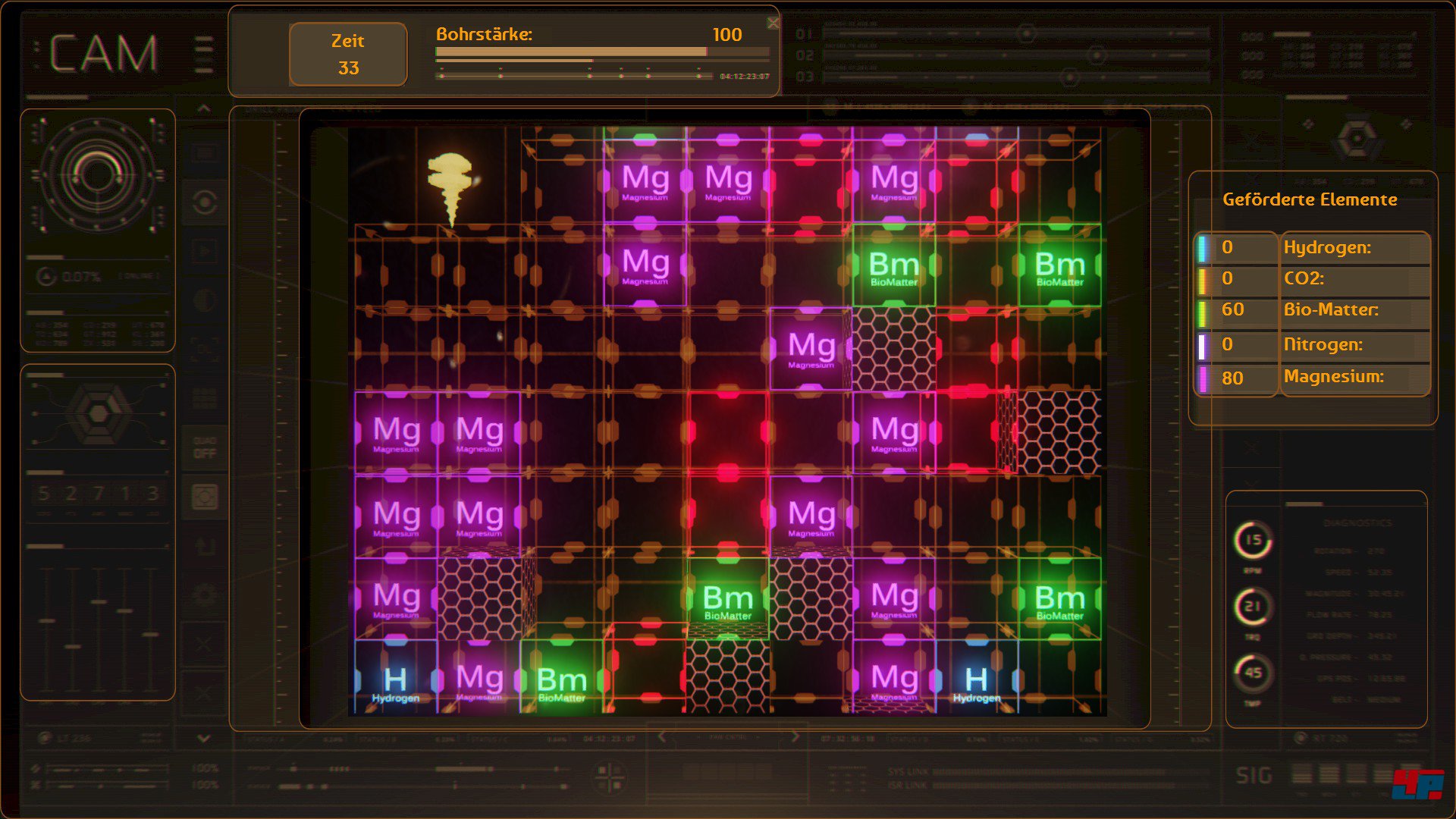Open the hamburger menu next to CAM

click(x=203, y=55)
